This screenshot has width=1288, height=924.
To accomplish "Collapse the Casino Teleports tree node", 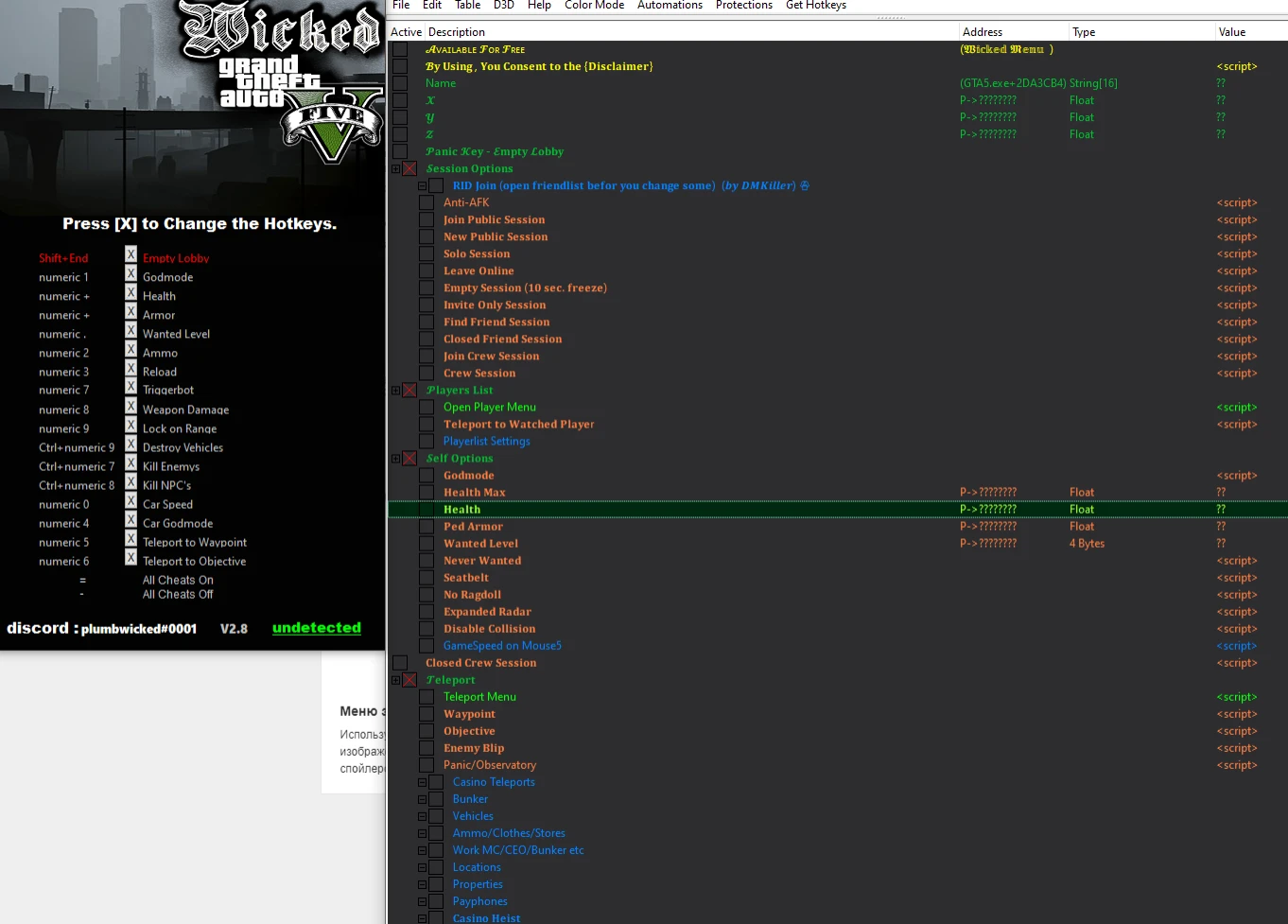I will (x=423, y=782).
